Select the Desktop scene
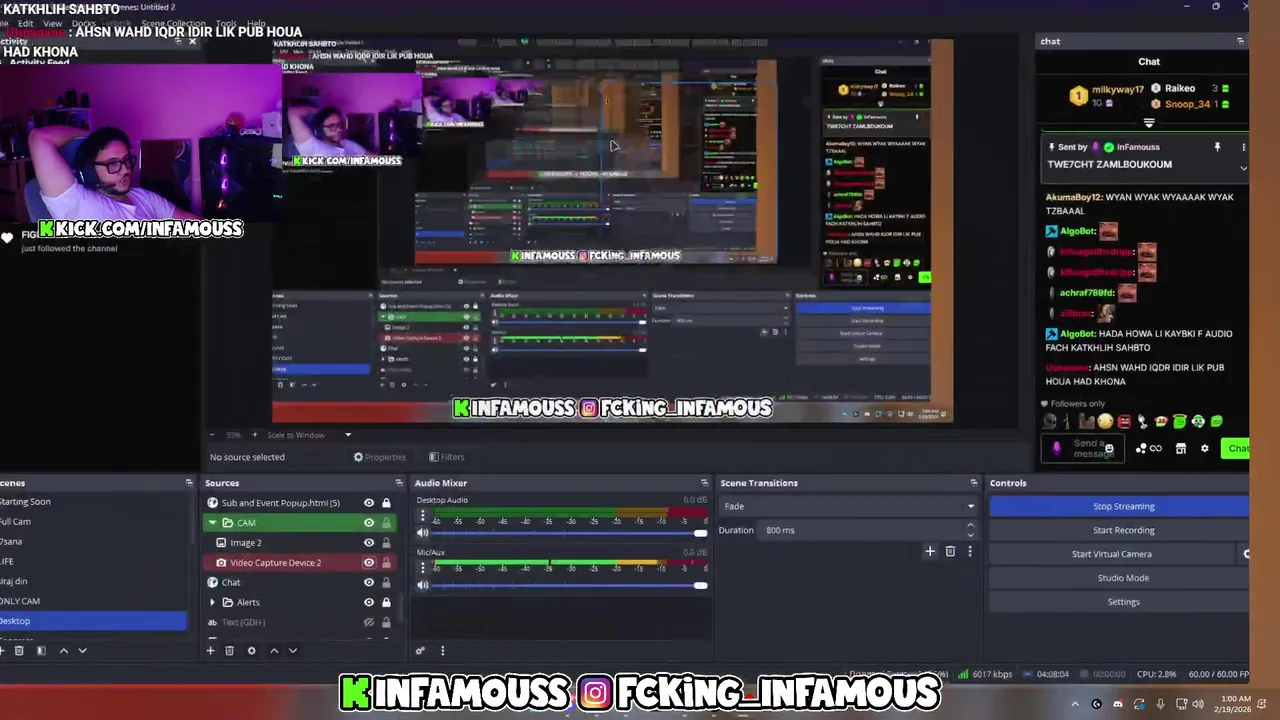 92,621
